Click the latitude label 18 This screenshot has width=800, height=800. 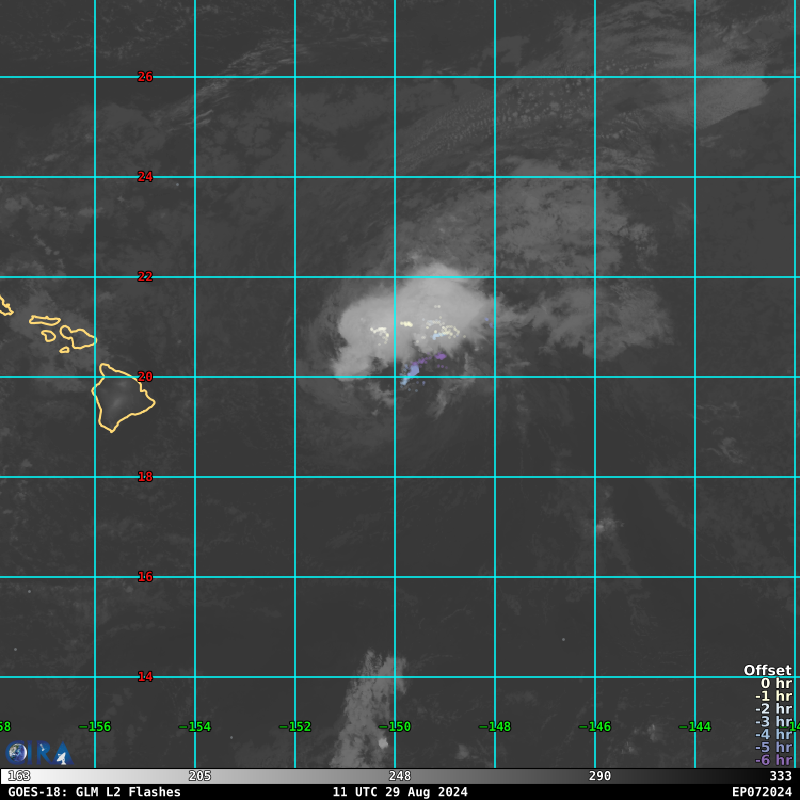145,477
